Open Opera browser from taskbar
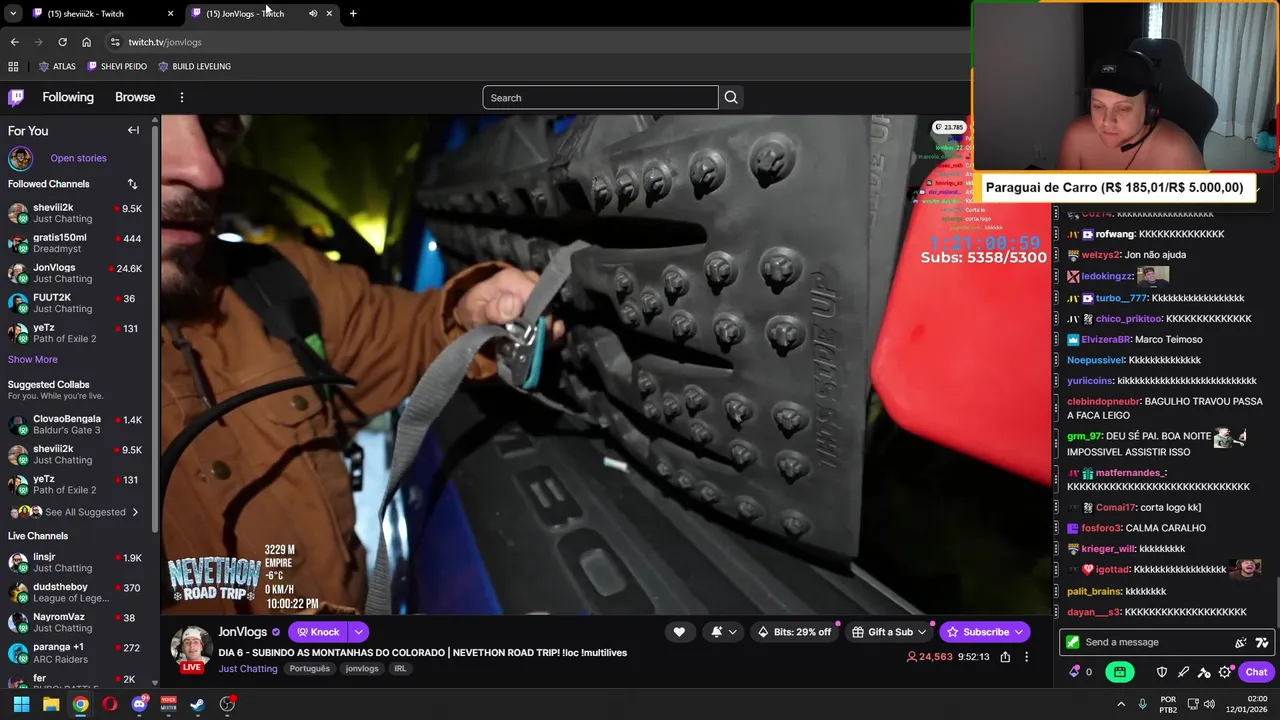Viewport: 1280px width, 720px height. point(109,704)
